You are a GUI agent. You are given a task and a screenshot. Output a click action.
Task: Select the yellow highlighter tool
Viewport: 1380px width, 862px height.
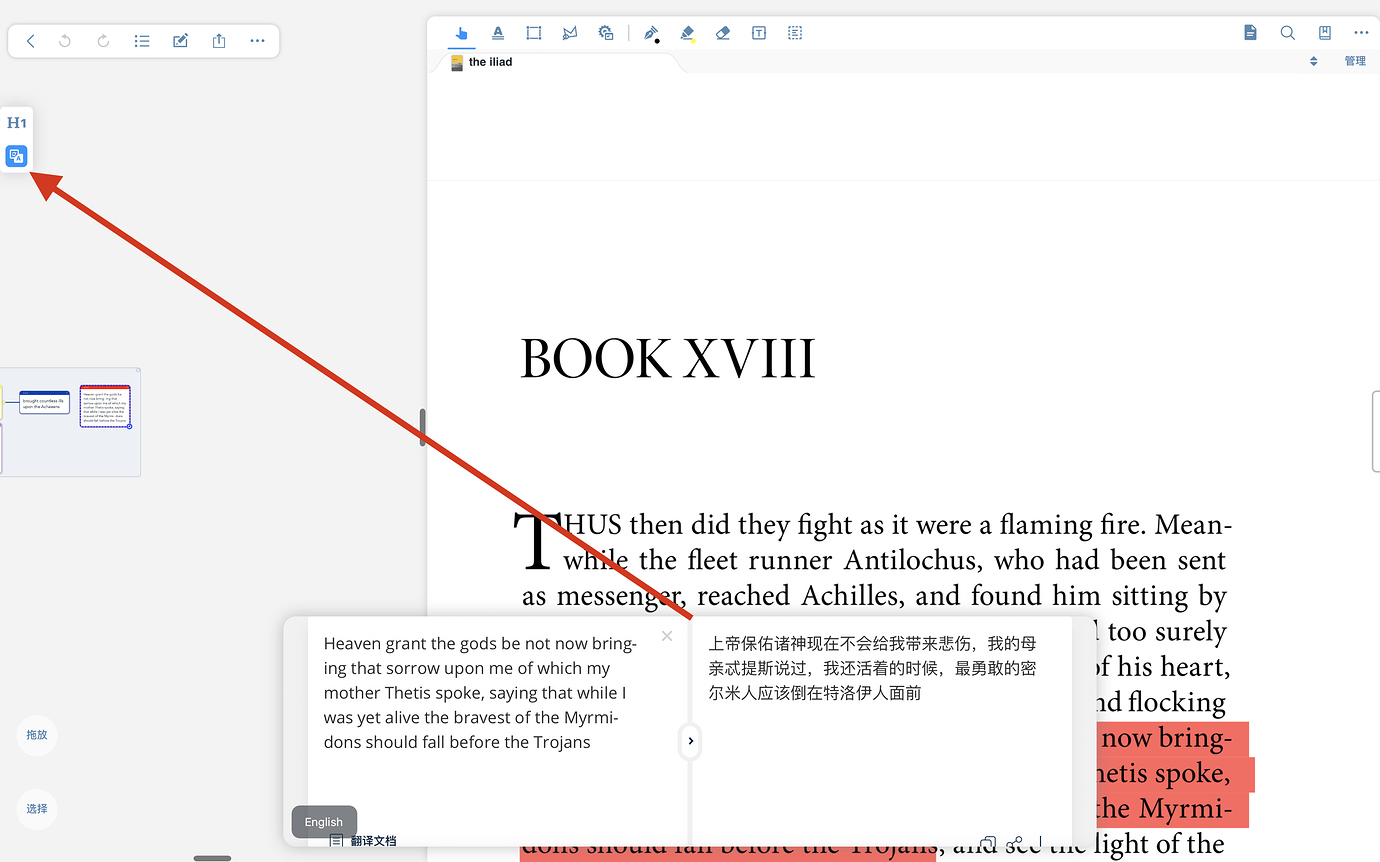pos(687,33)
